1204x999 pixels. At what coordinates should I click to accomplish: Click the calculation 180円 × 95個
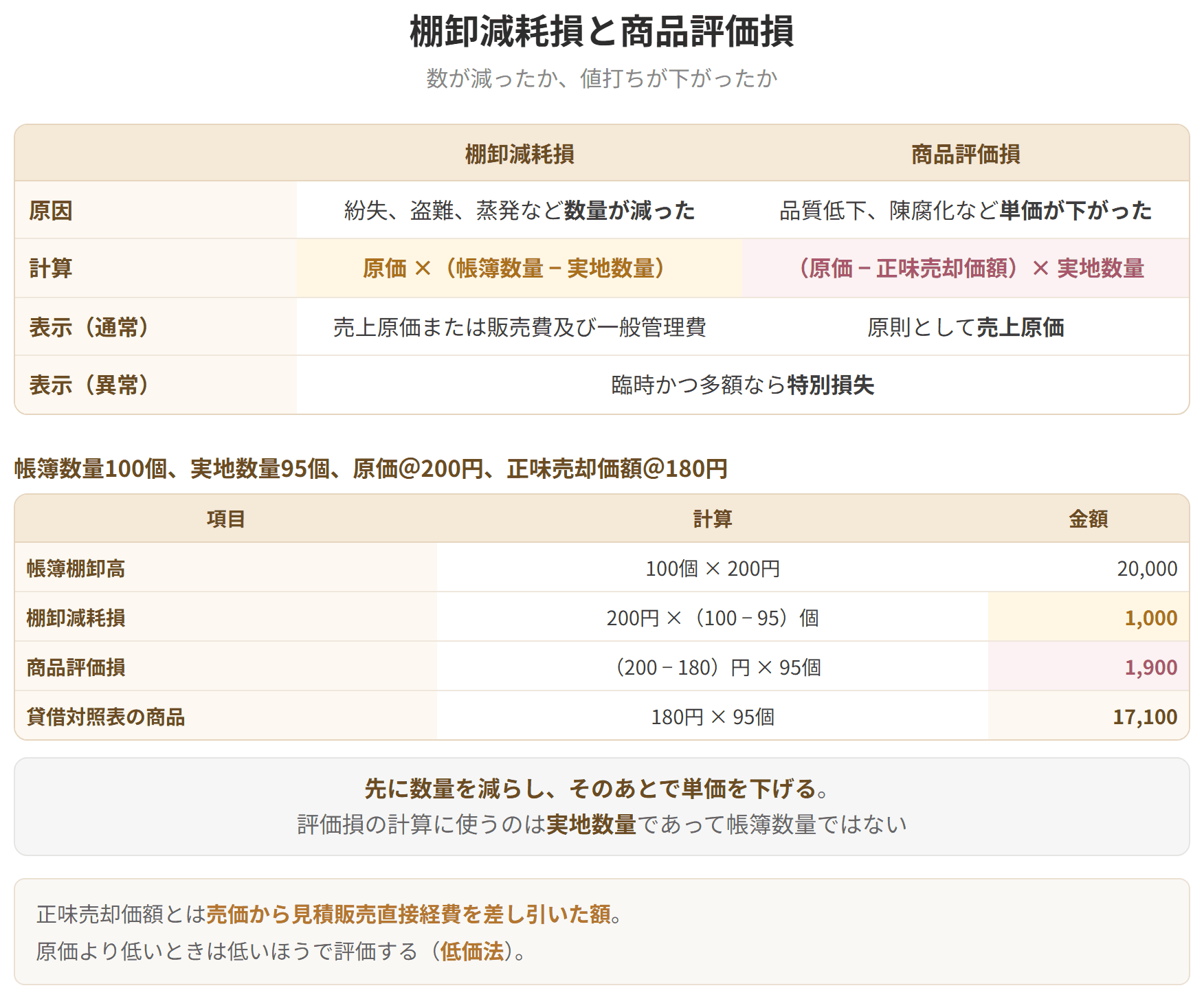tap(713, 717)
